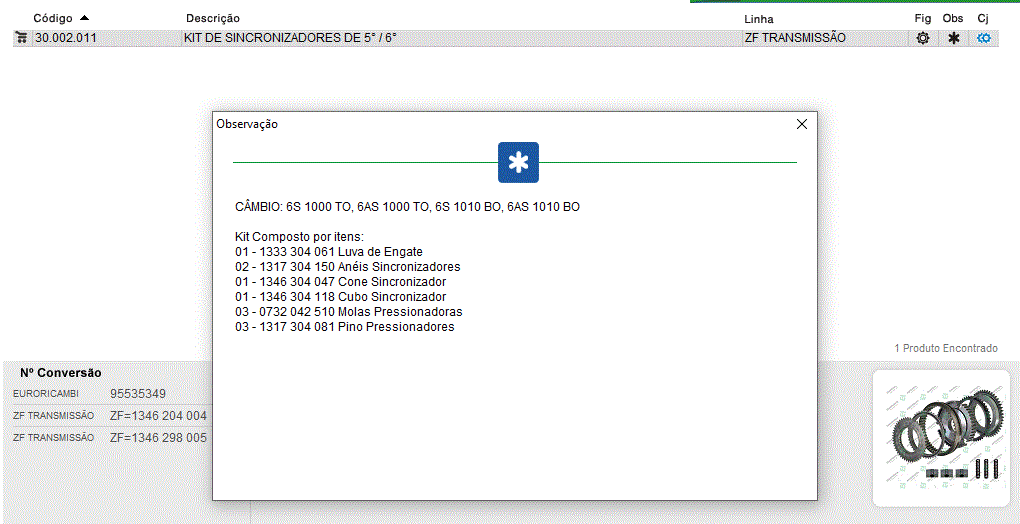1020x524 pixels.
Task: Click the ZF TRANSMISSÃO line cell
Action: coord(795,38)
